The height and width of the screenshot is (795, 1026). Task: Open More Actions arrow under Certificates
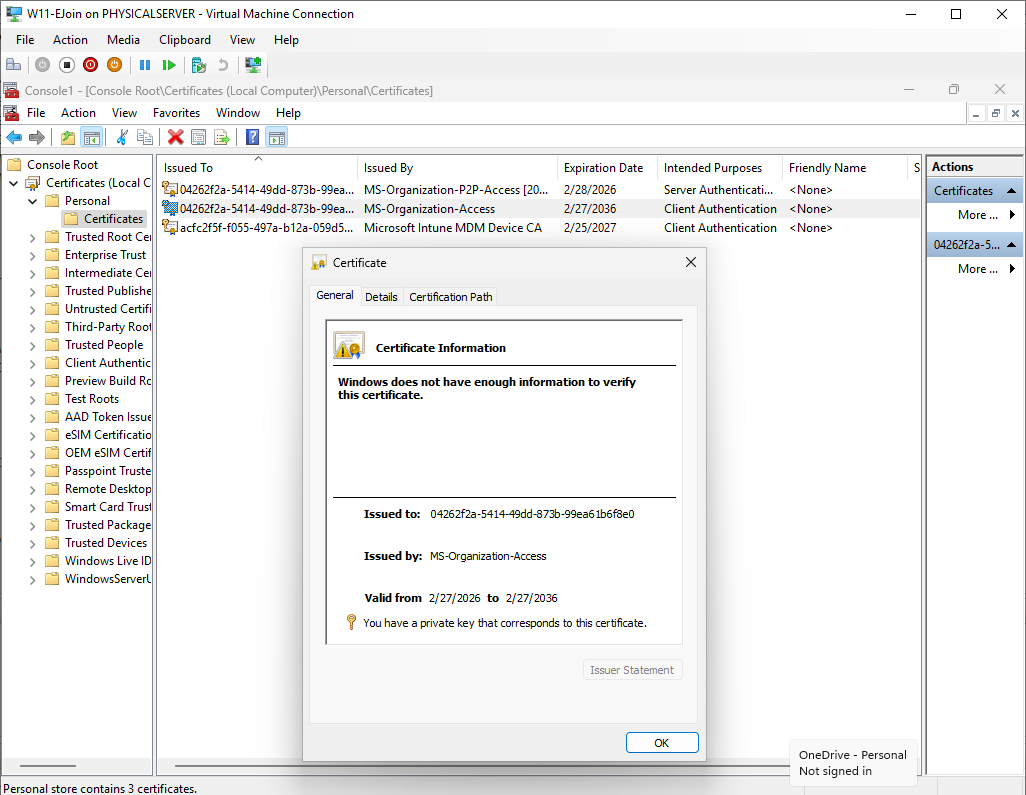[1012, 215]
